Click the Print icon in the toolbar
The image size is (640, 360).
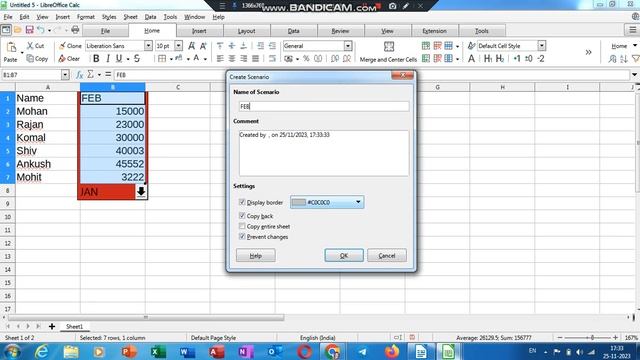pyautogui.click(x=75, y=30)
